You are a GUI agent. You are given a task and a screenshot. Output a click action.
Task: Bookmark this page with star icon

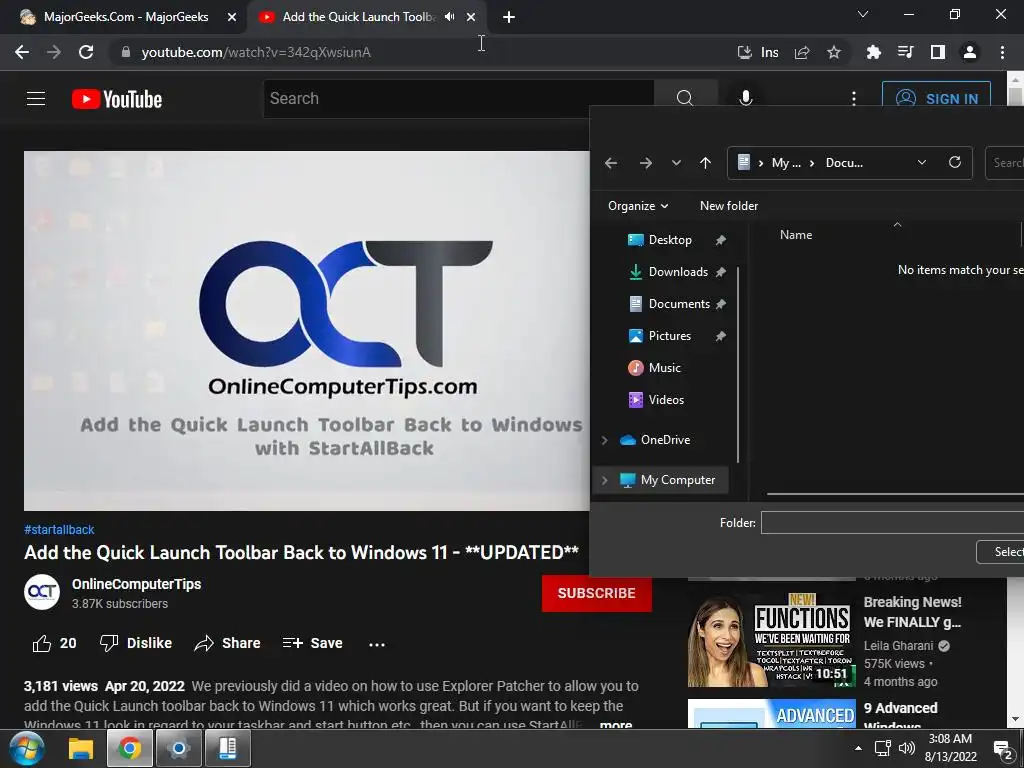(x=834, y=52)
